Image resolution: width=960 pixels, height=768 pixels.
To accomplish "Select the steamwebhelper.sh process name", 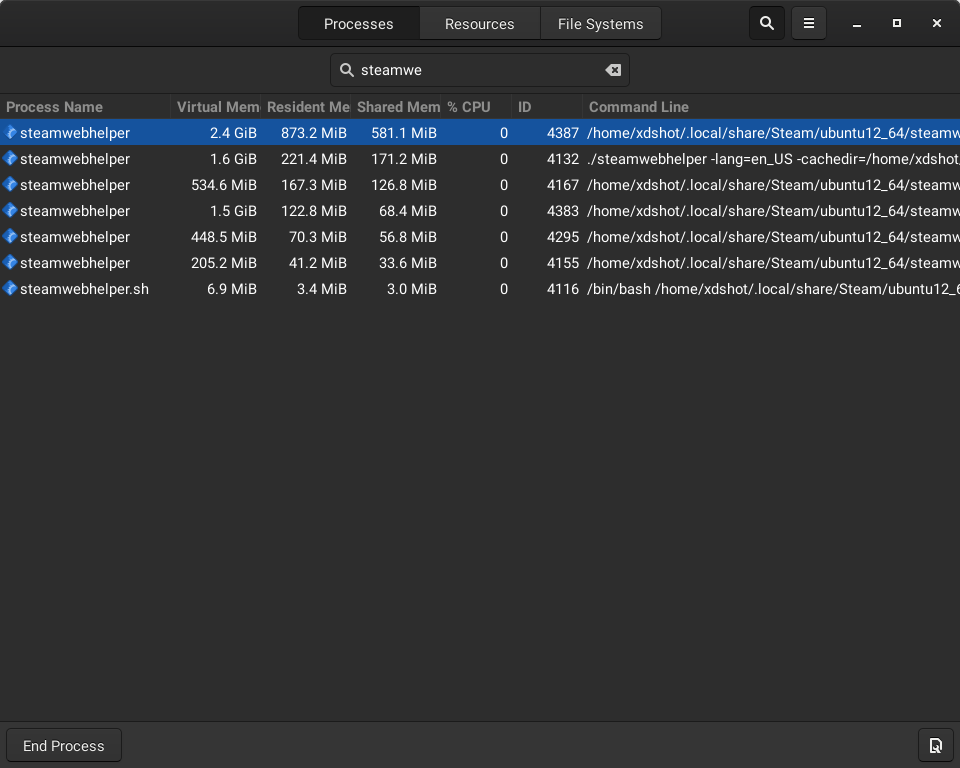I will click(84, 289).
